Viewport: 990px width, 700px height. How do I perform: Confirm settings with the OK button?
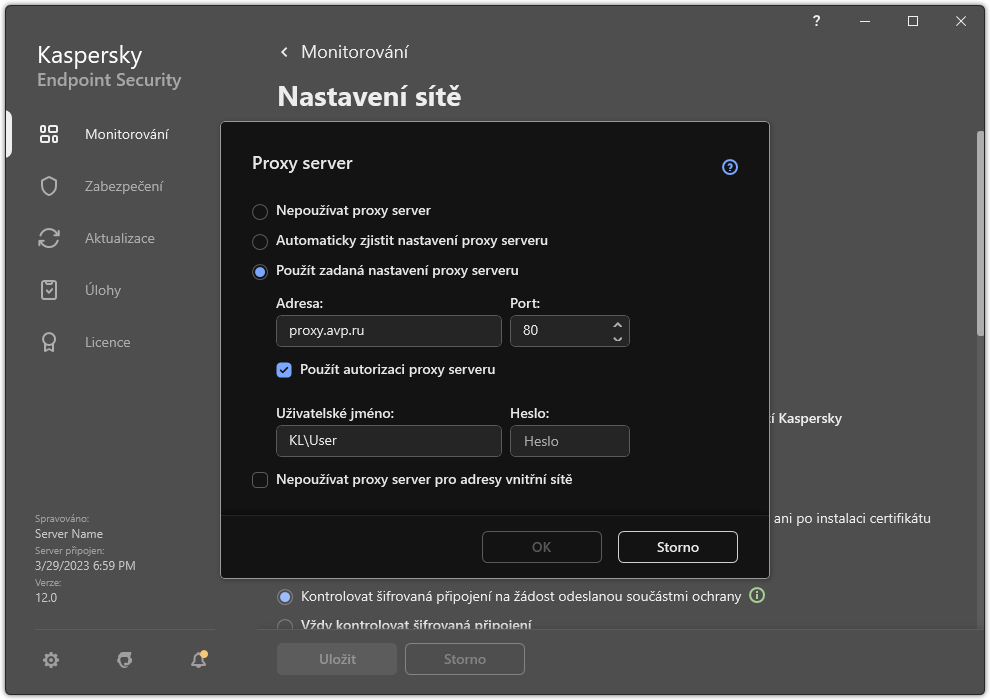pos(541,547)
